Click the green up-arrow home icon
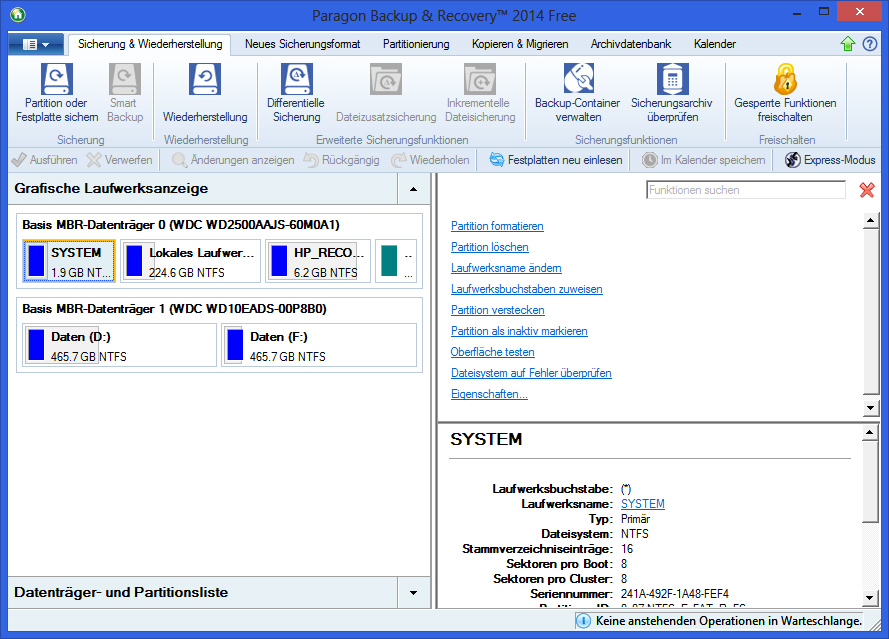The width and height of the screenshot is (889, 639). tap(848, 44)
